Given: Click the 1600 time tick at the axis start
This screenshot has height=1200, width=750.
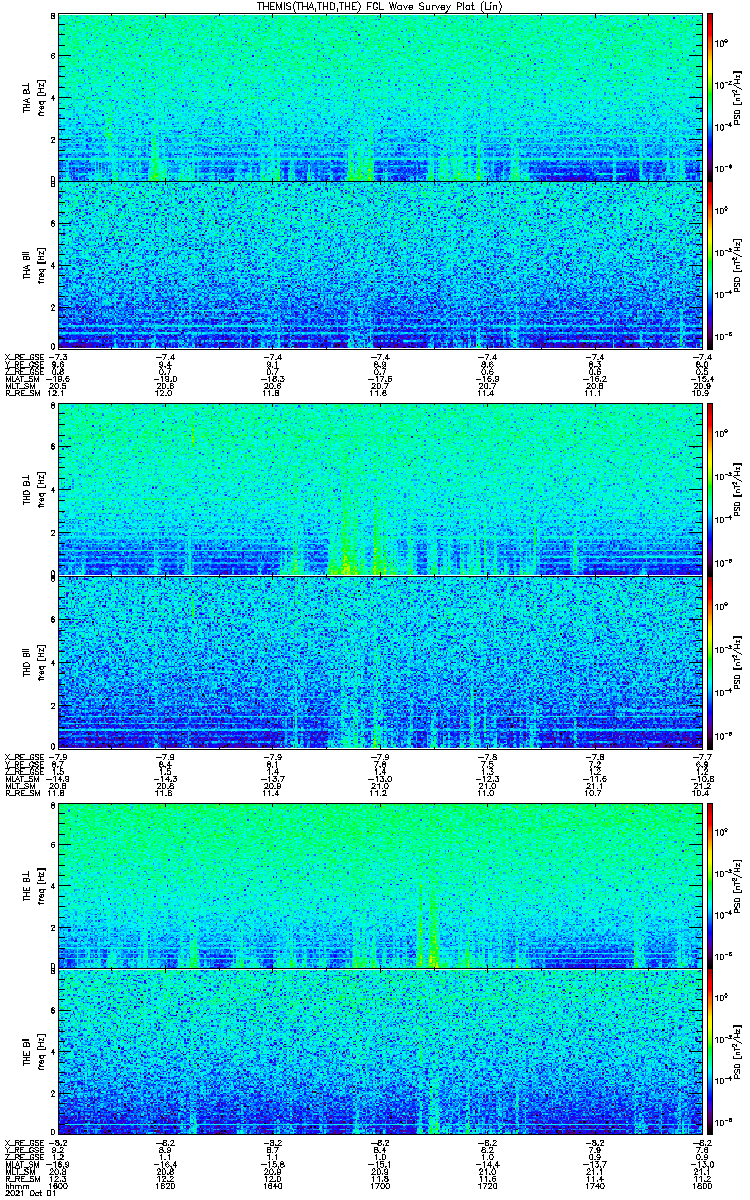Looking at the screenshot, I should coord(59,1187).
